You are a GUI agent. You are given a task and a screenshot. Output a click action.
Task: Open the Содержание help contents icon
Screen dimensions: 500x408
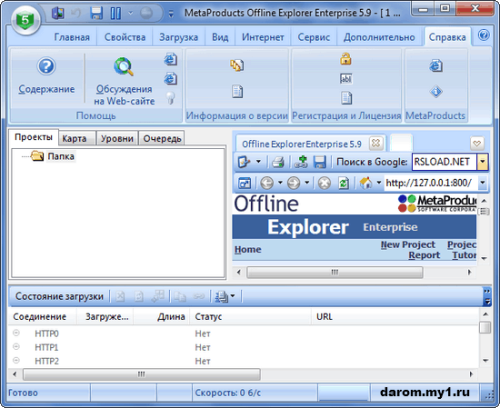tap(46, 66)
